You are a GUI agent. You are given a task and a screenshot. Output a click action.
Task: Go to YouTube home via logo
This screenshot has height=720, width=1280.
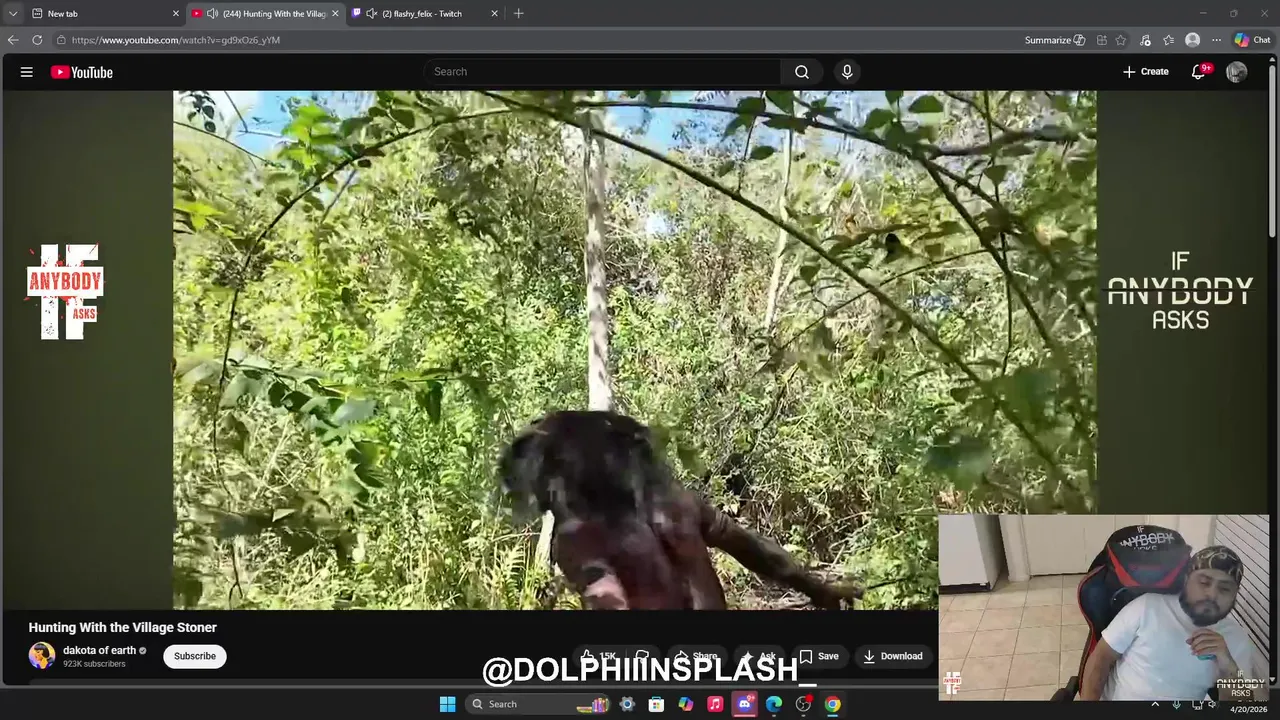(x=82, y=72)
